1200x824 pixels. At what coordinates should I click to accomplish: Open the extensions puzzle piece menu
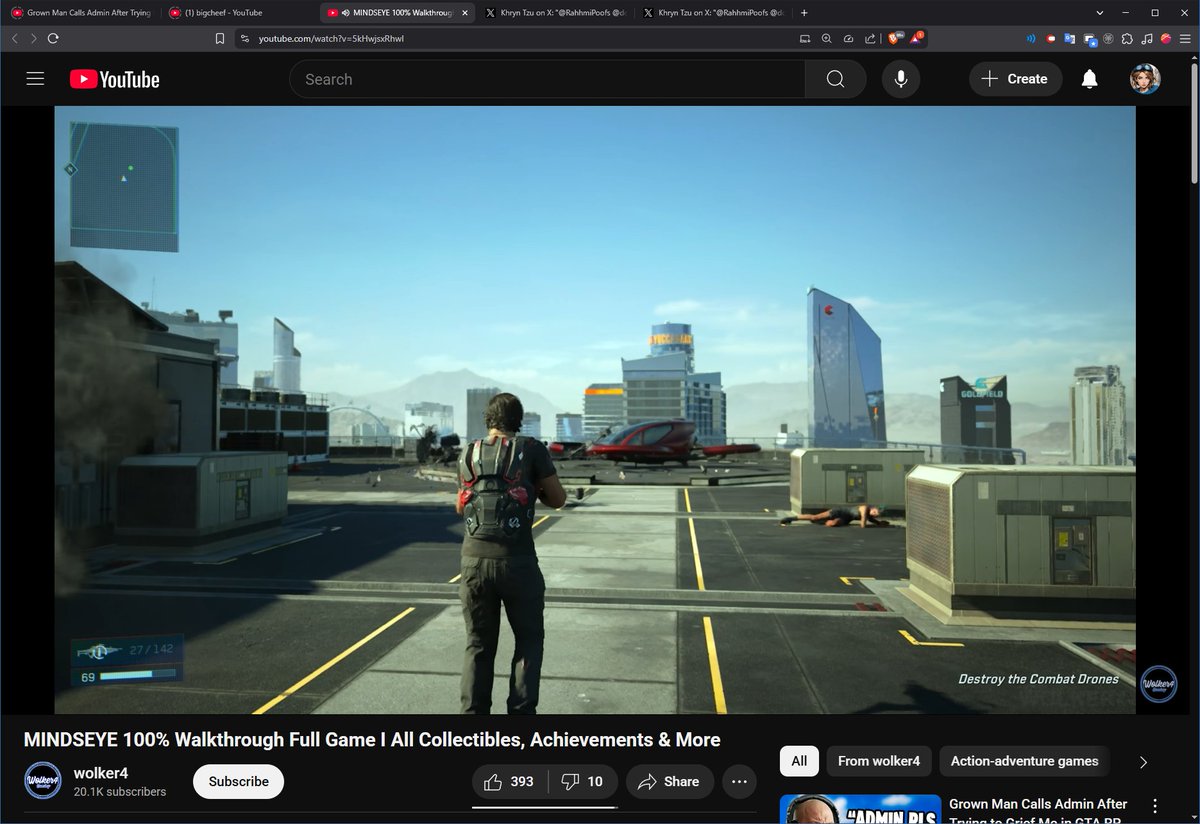tap(1127, 38)
